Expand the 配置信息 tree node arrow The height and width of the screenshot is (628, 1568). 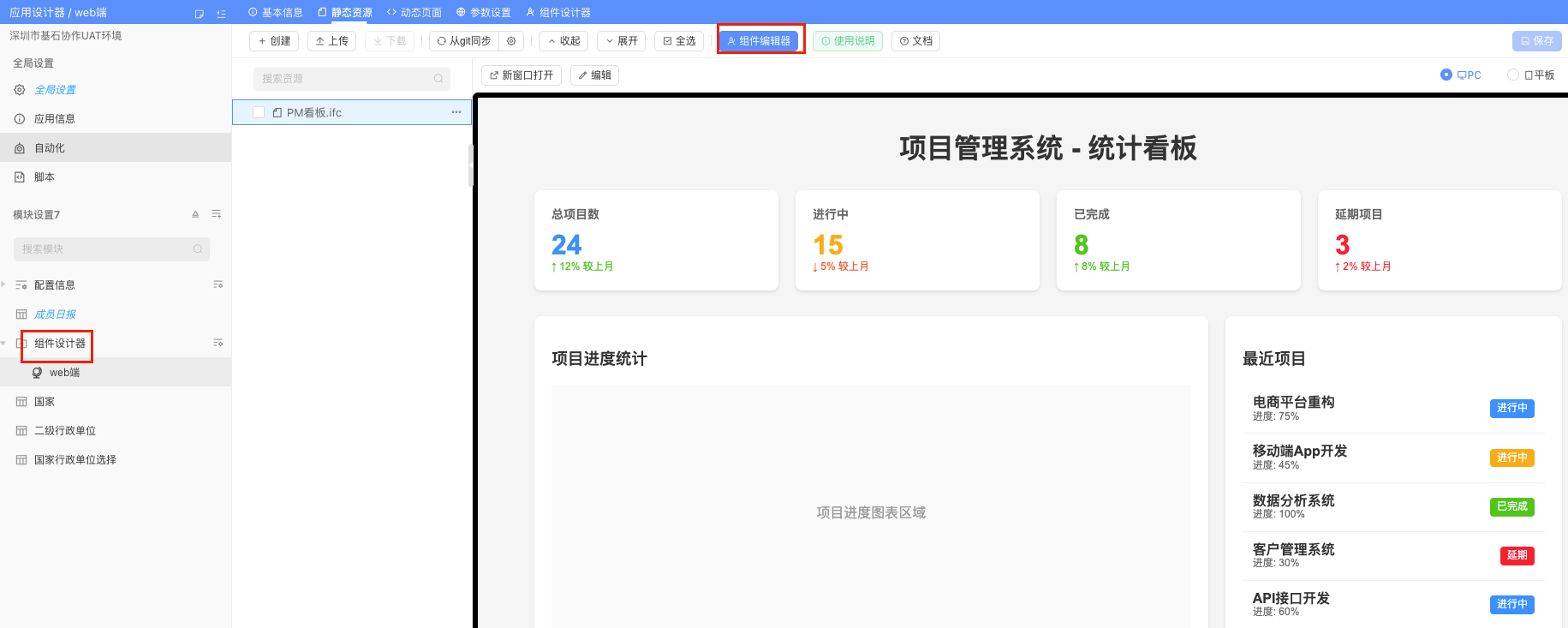tap(3, 284)
